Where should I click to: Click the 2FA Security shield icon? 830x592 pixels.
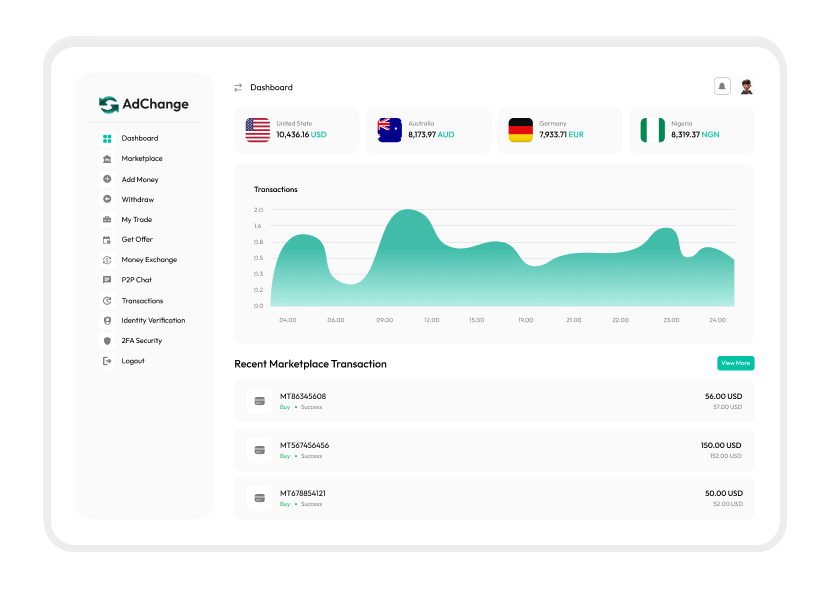pyautogui.click(x=107, y=341)
